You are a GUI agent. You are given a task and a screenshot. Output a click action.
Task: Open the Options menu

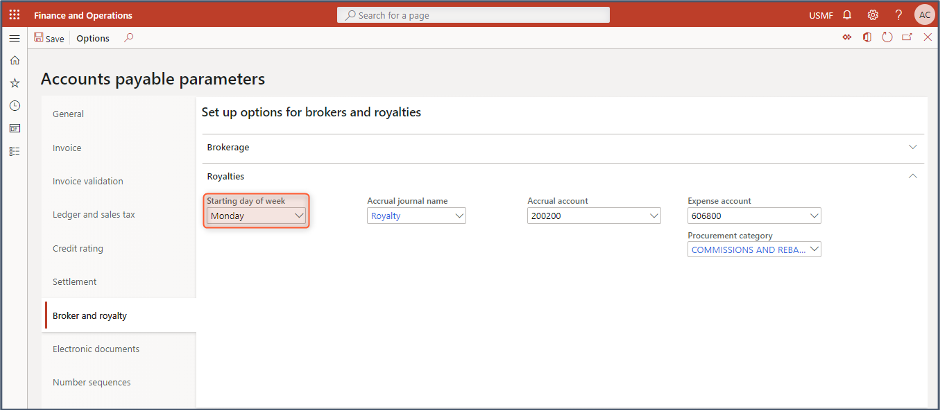pyautogui.click(x=93, y=38)
